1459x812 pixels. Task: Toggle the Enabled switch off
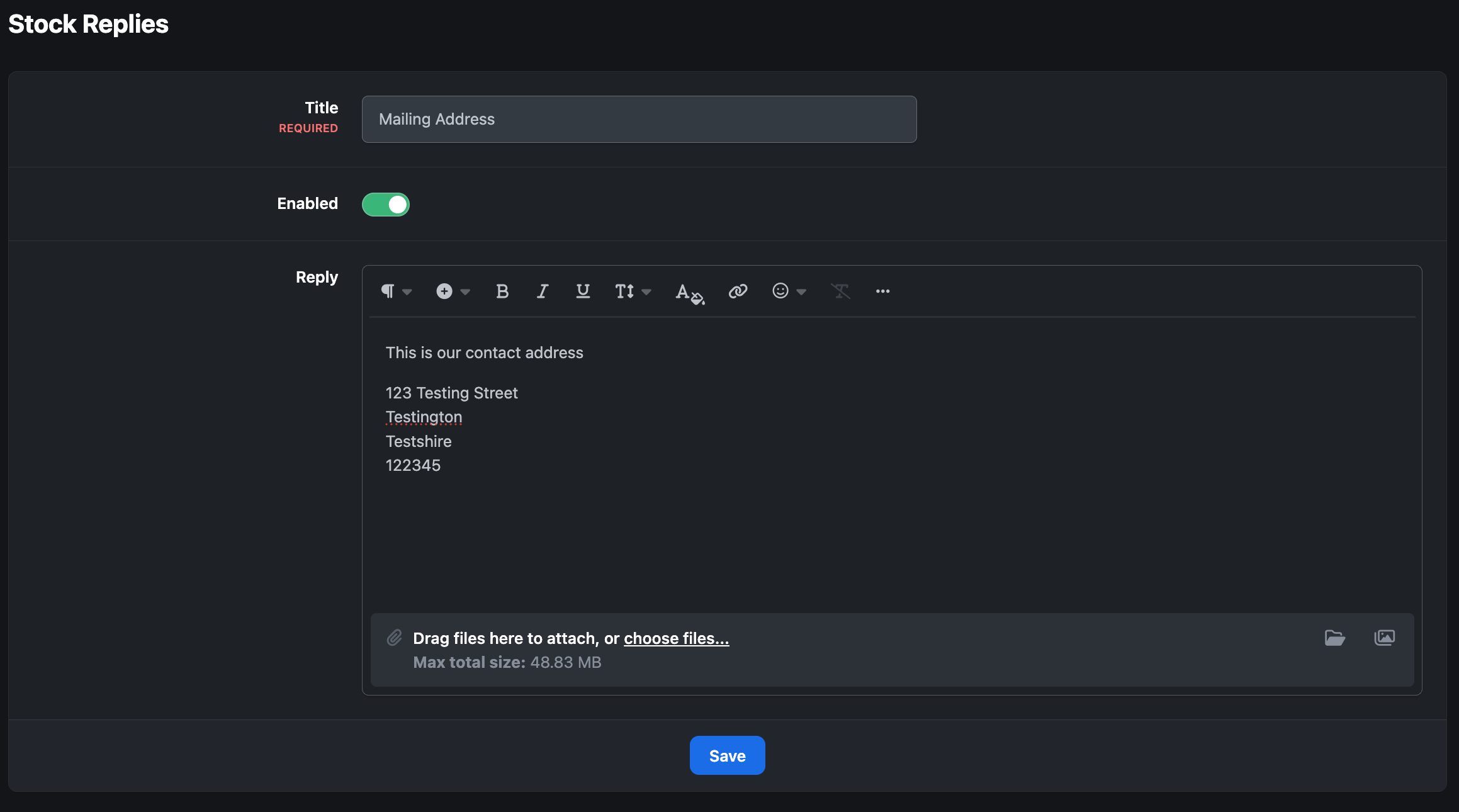coord(386,205)
